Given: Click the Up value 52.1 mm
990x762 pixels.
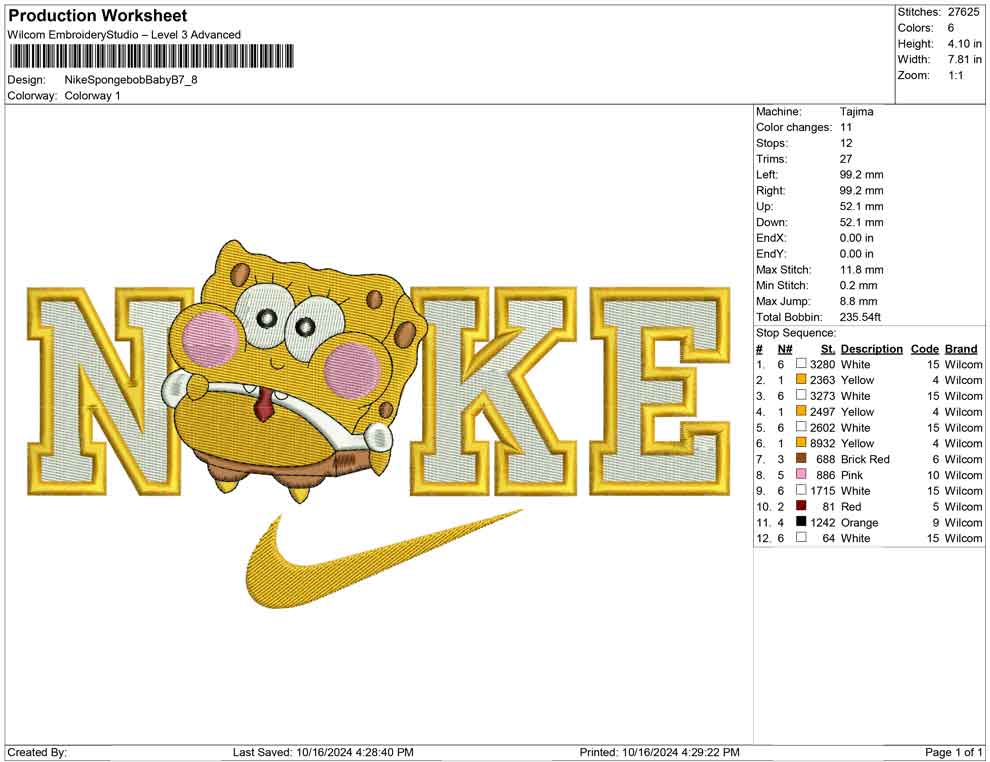Looking at the screenshot, I should point(862,206).
